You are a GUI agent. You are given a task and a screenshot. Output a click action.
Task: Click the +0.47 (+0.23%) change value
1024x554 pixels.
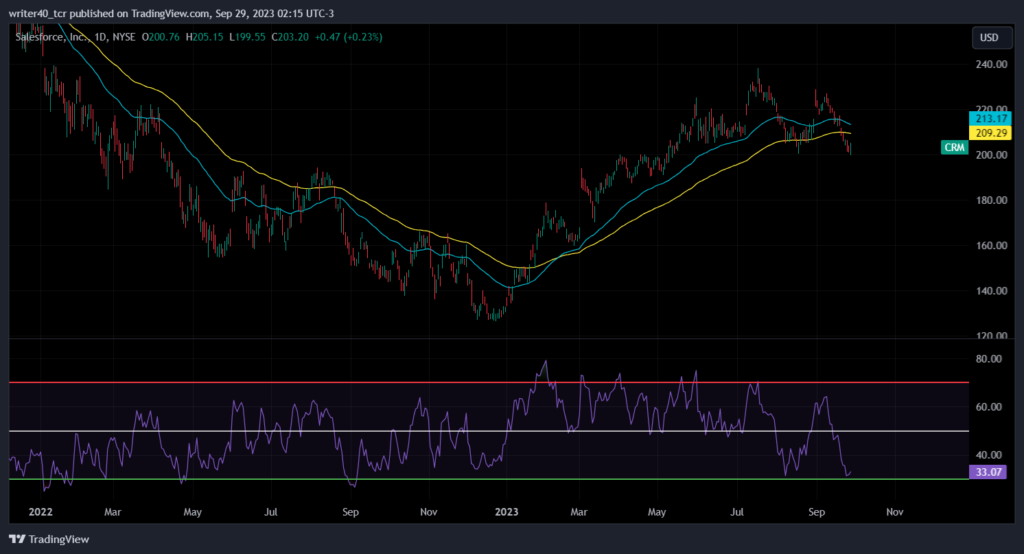click(x=349, y=37)
